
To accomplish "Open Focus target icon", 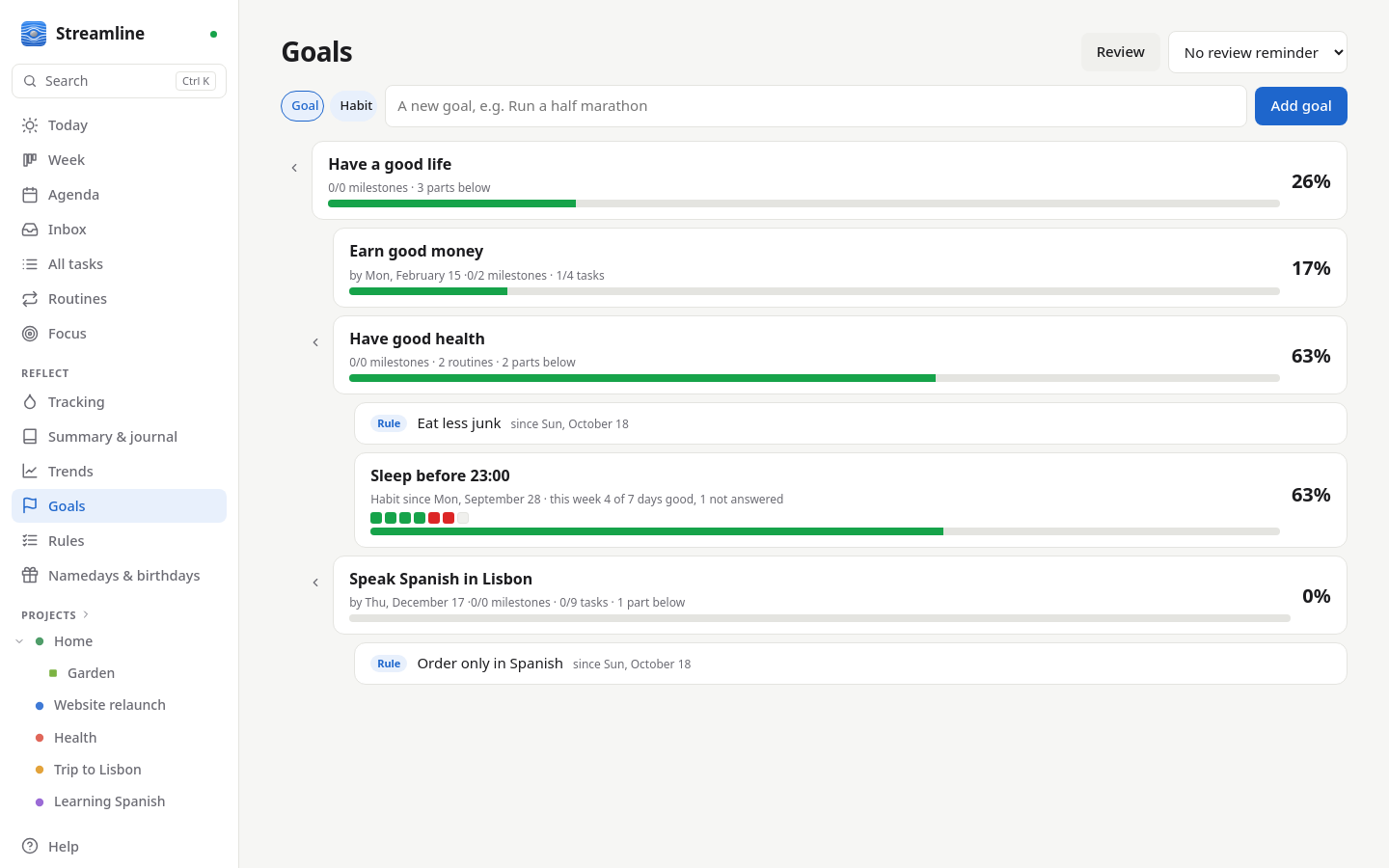I will coord(30,334).
